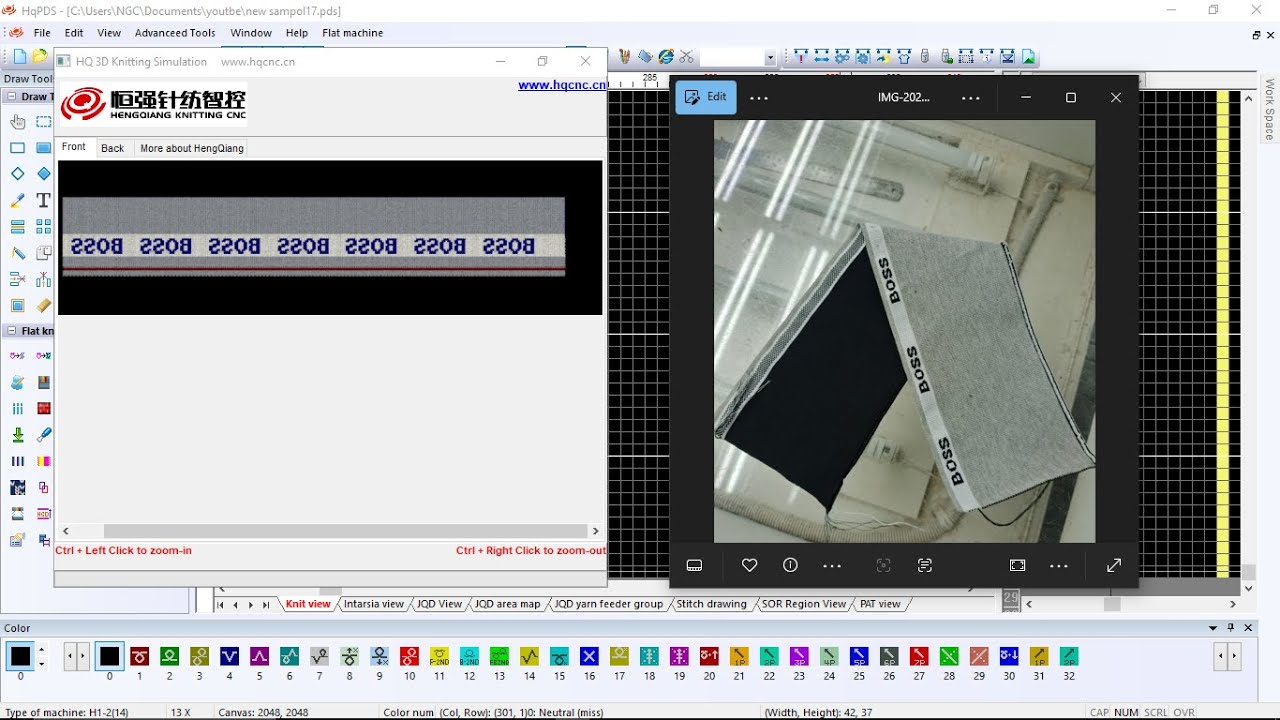Select the filled diamond shape tool
This screenshot has width=1280, height=720.
[44, 174]
